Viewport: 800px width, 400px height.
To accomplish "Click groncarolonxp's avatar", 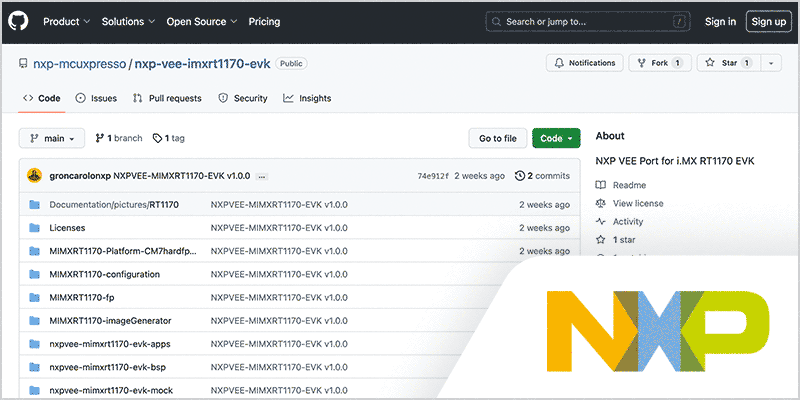I will coord(34,176).
